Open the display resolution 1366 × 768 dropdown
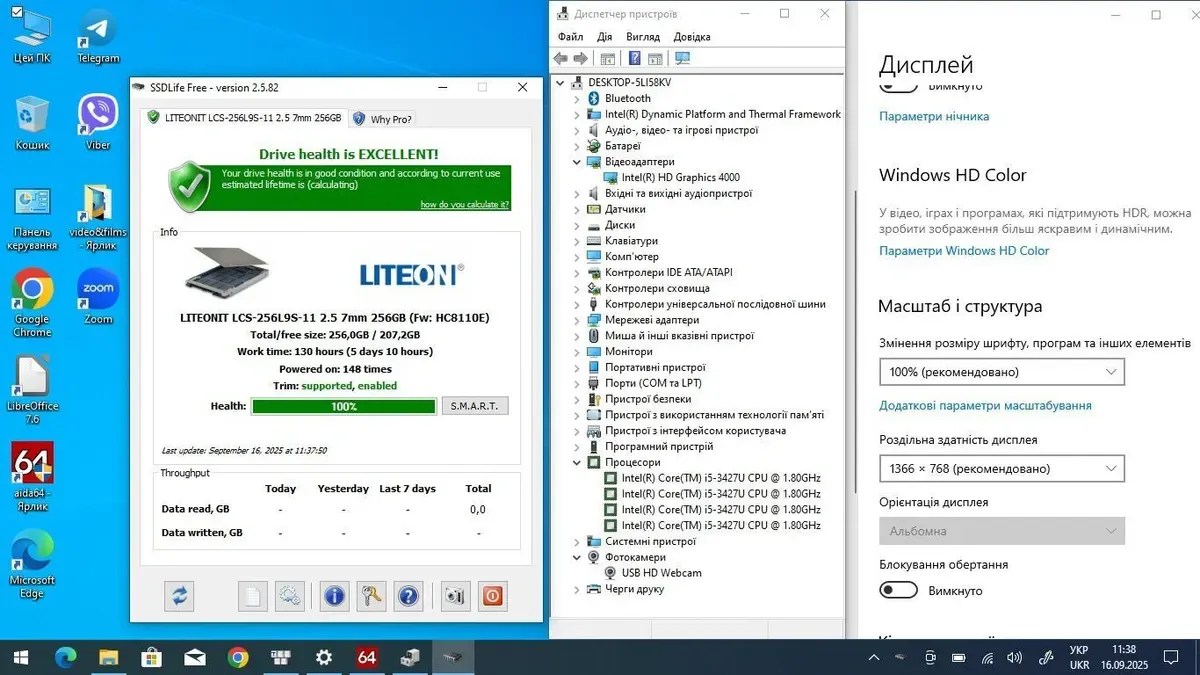Screen dimensions: 1200x675 [1001, 468]
